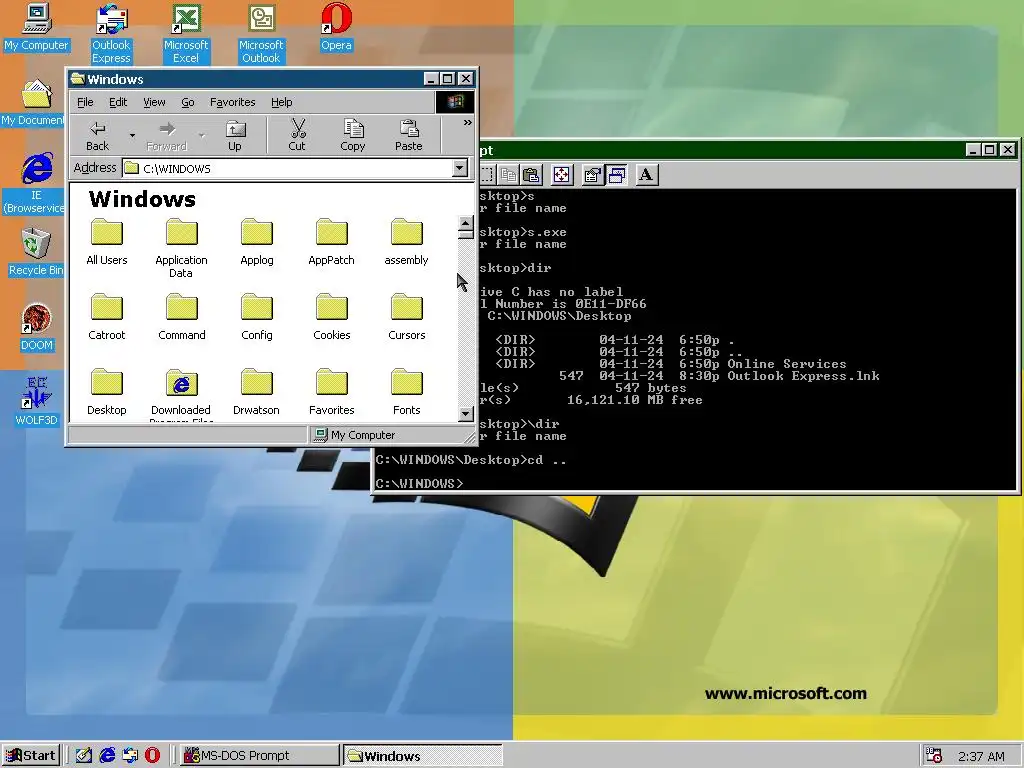
Task: Select the Fonts folder
Action: tap(406, 392)
